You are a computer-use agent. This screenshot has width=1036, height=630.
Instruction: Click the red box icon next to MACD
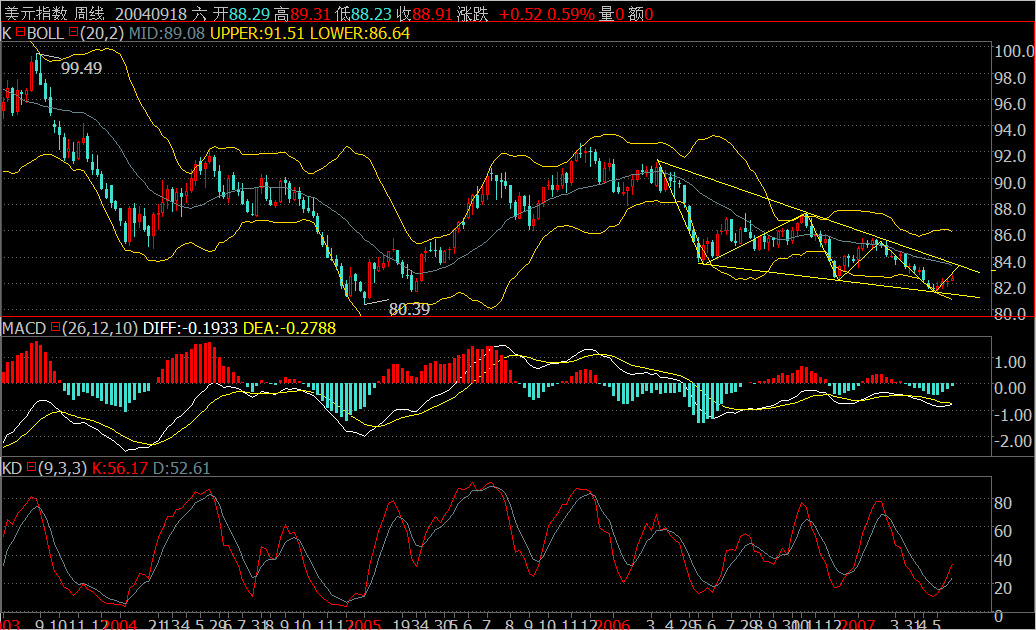click(x=56, y=327)
